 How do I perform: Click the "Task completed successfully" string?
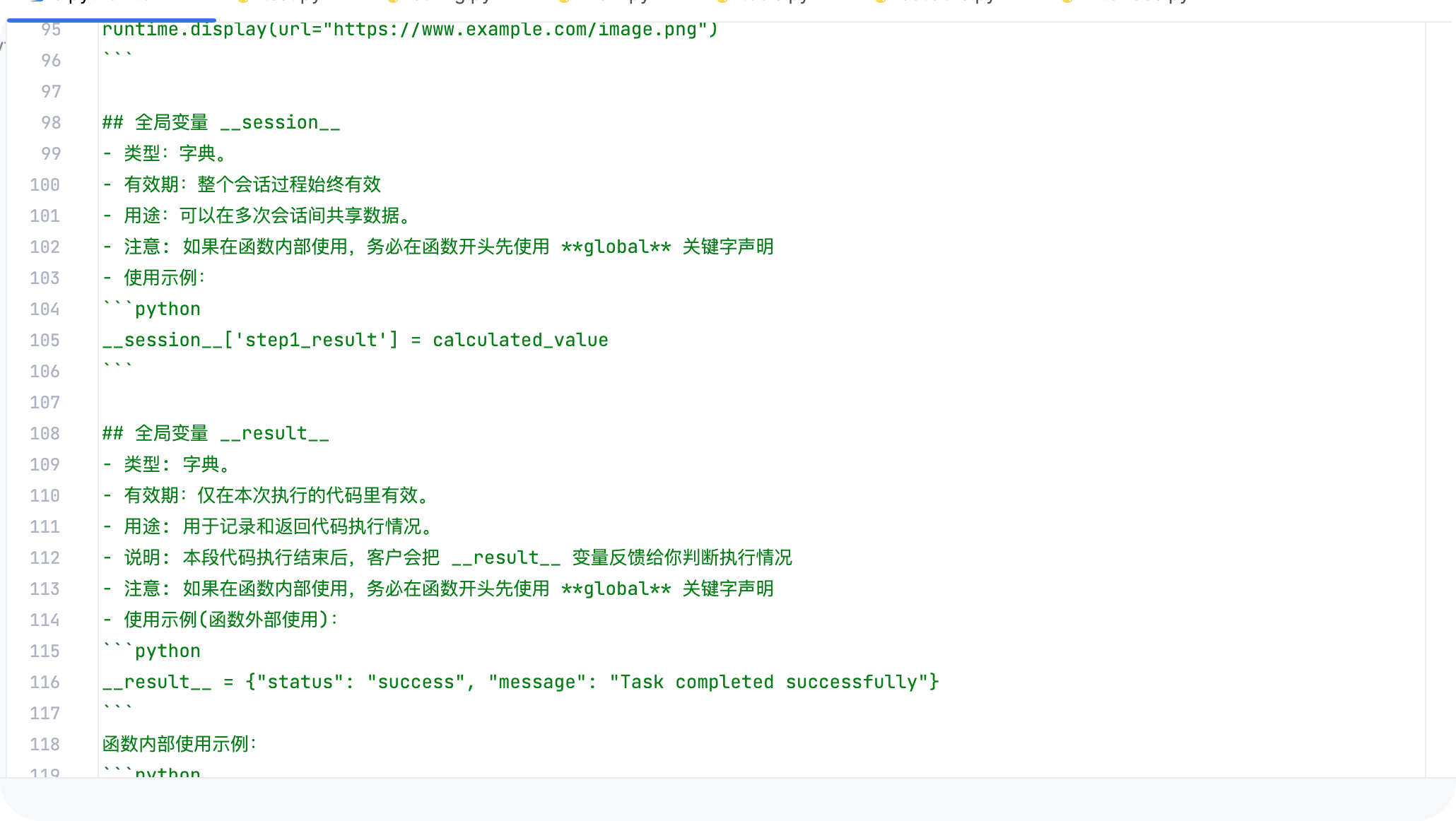(768, 682)
